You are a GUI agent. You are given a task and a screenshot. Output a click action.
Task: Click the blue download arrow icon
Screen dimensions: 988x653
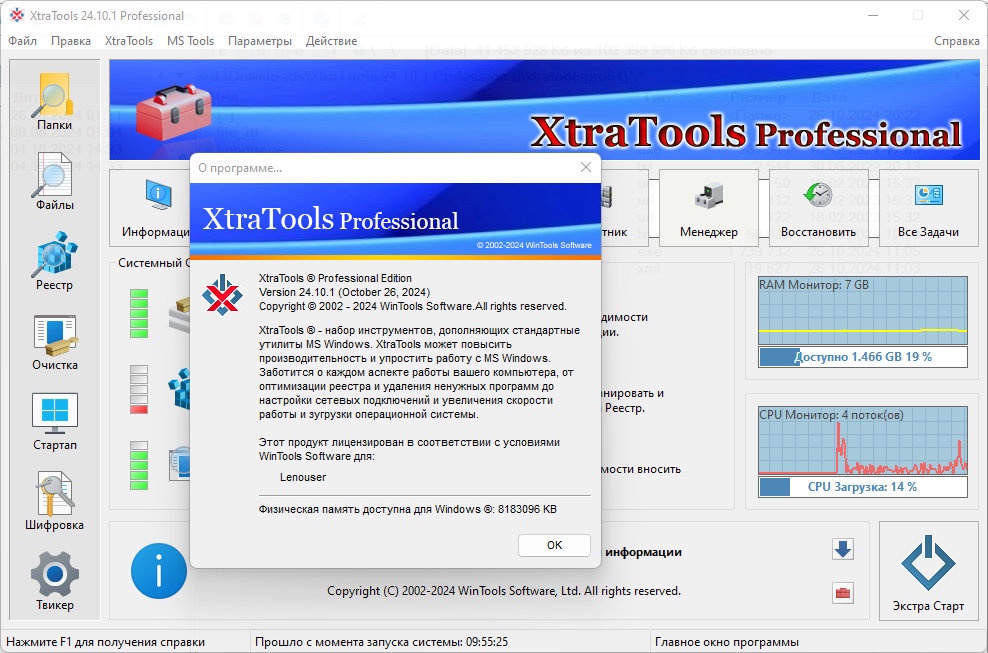pyautogui.click(x=842, y=549)
